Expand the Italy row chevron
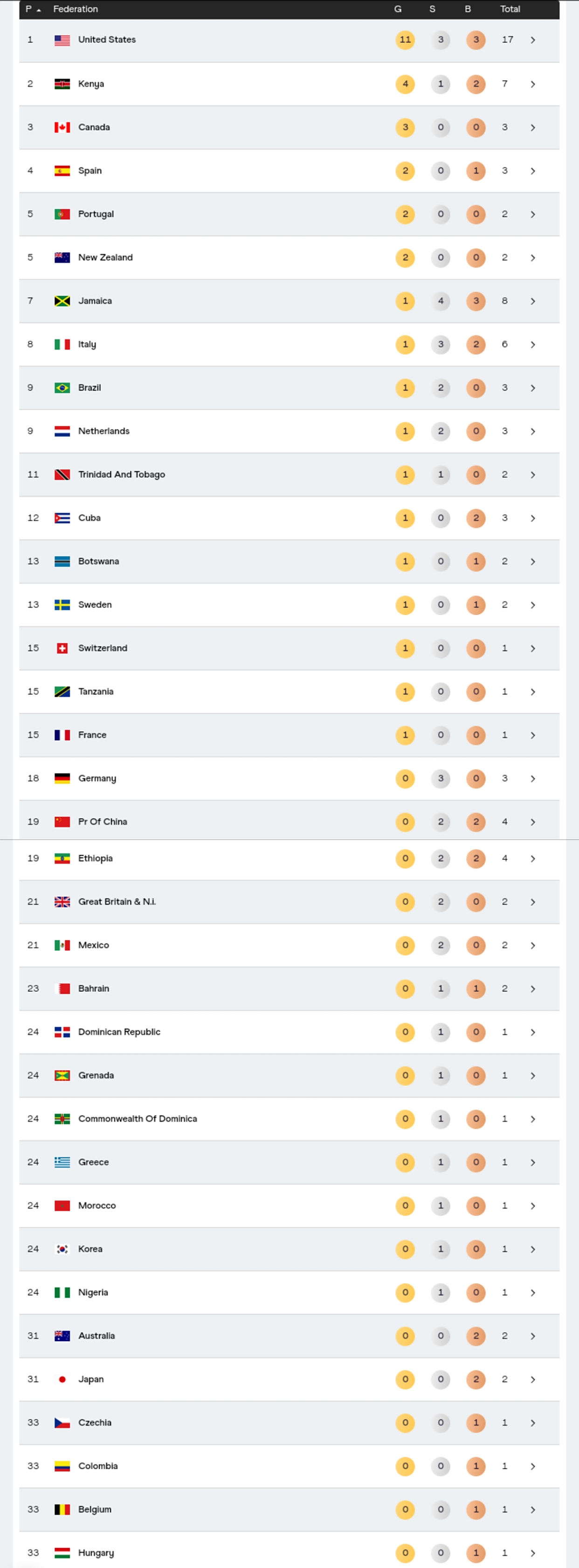This screenshot has height=1568, width=579. pos(533,344)
